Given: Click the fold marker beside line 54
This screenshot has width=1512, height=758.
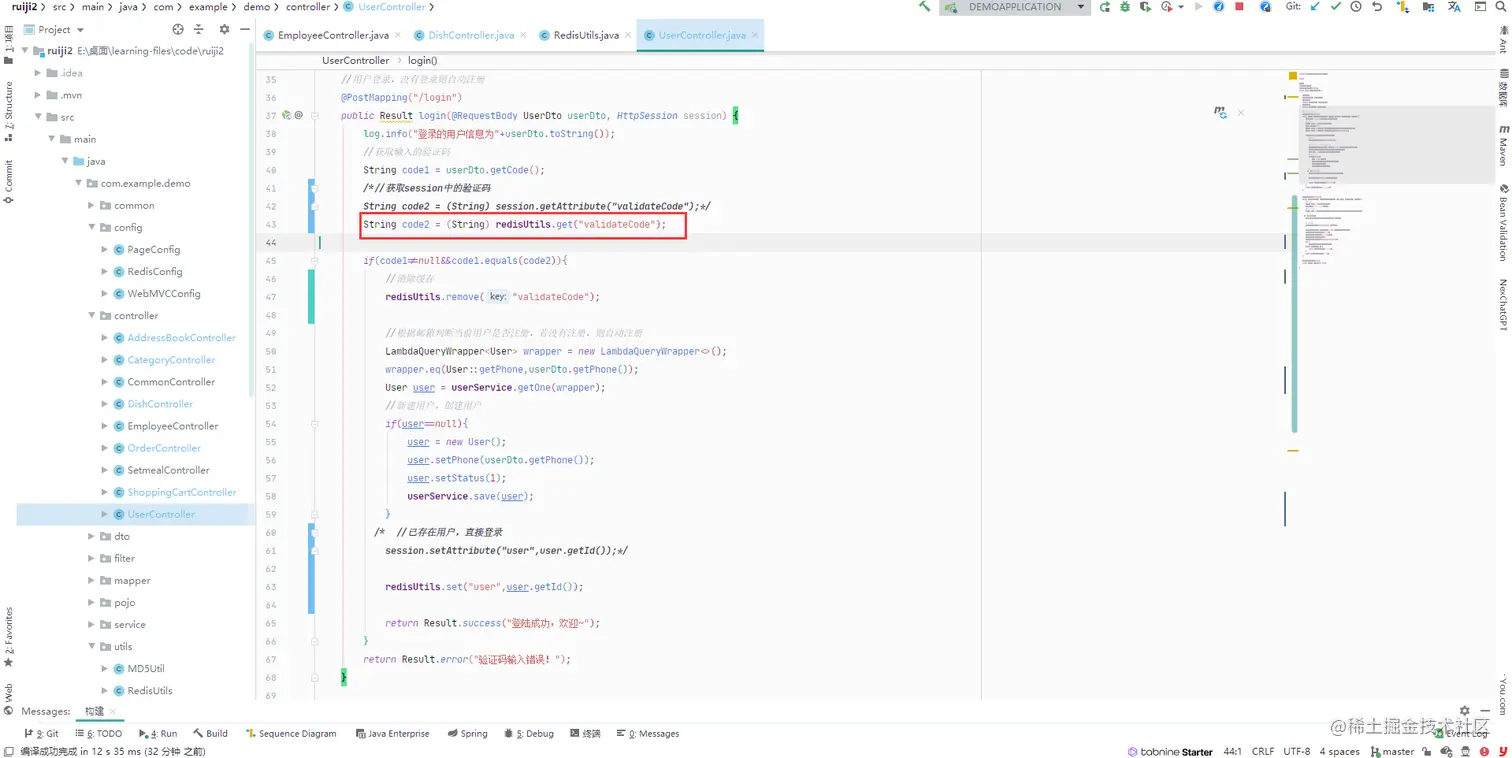Looking at the screenshot, I should pyautogui.click(x=314, y=423).
